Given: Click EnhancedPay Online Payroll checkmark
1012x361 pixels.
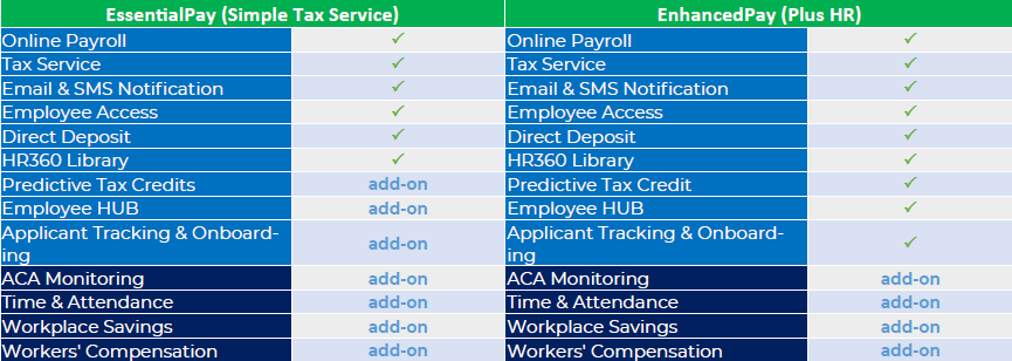Looking at the screenshot, I should (910, 39).
